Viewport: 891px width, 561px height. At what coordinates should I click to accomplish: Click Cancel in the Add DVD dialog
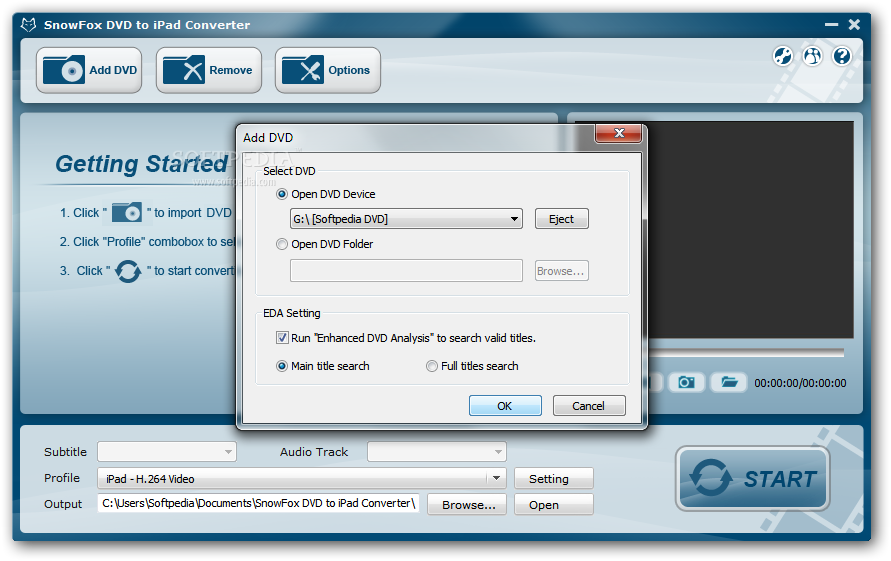[589, 406]
